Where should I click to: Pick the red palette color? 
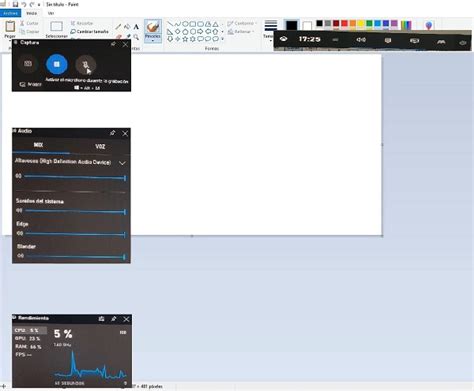(x=344, y=23)
